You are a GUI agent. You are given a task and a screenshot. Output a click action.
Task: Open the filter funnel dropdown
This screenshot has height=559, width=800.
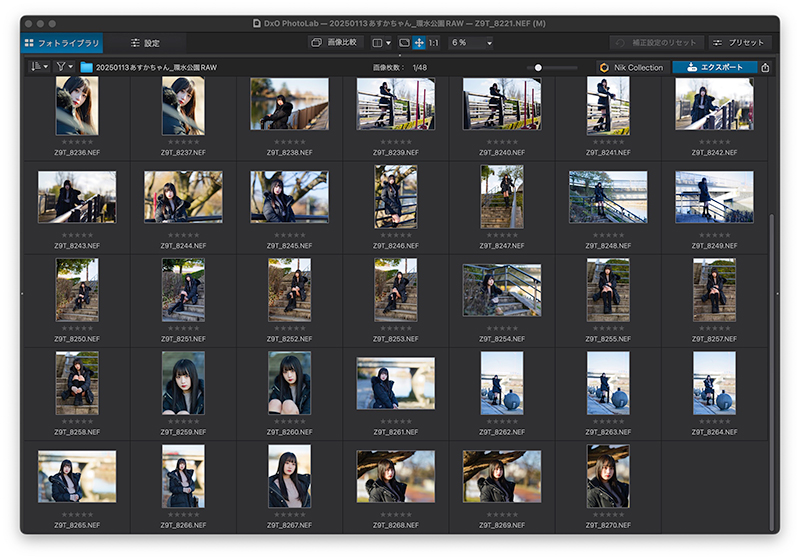(x=65, y=67)
